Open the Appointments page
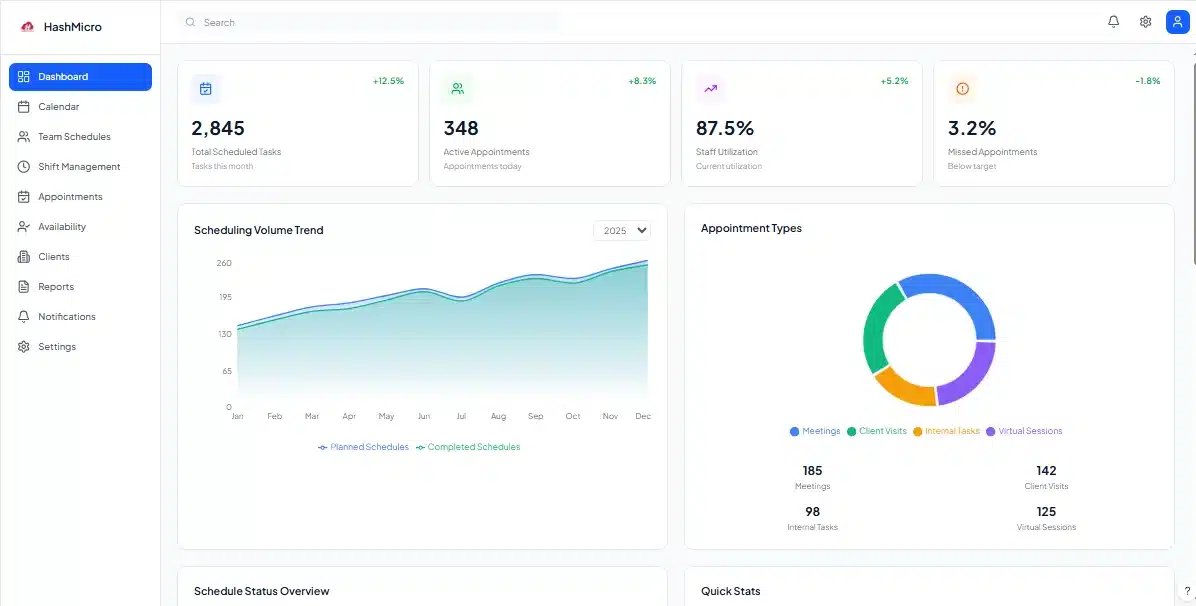This screenshot has height=606, width=1196. point(70,197)
